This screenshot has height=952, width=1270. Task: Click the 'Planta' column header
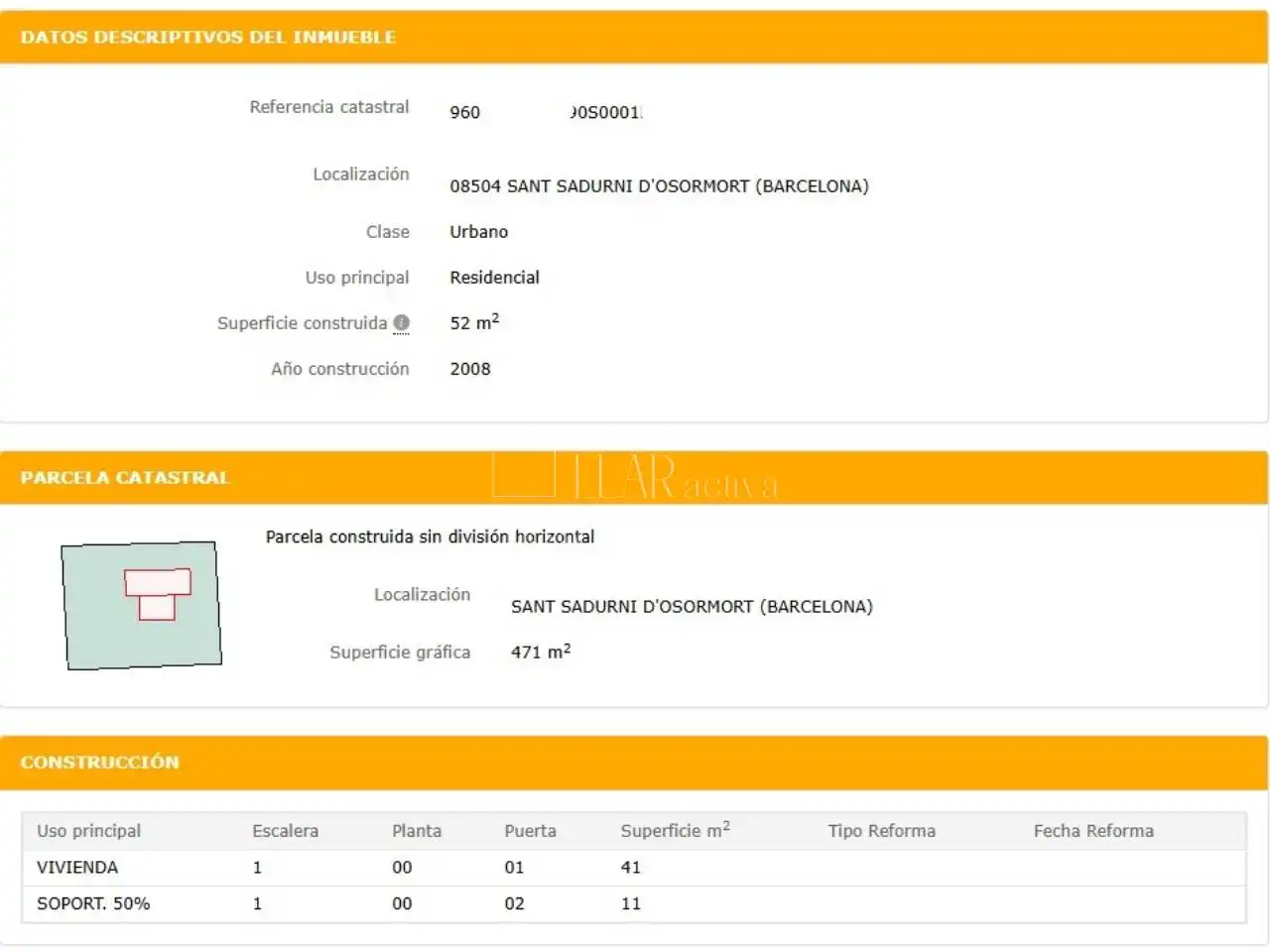pyautogui.click(x=417, y=831)
